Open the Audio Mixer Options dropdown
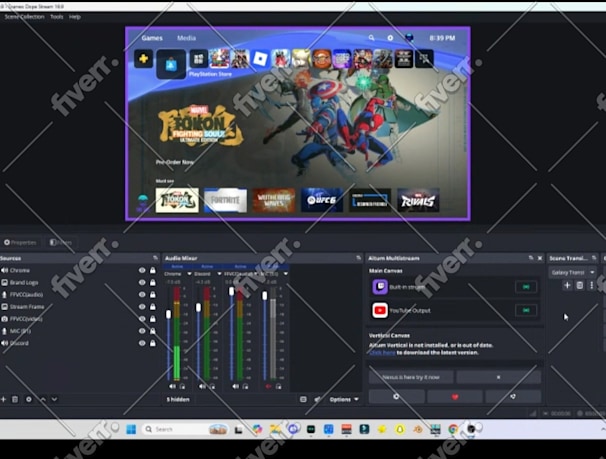 point(344,400)
